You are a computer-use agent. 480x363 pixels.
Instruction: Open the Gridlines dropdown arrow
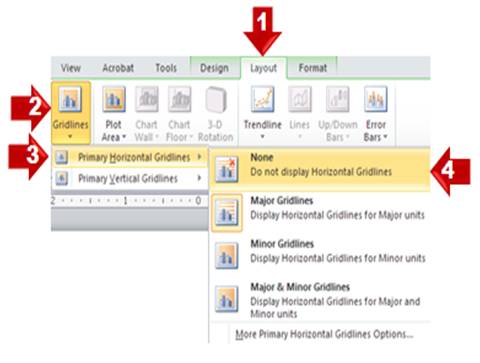tap(70, 136)
